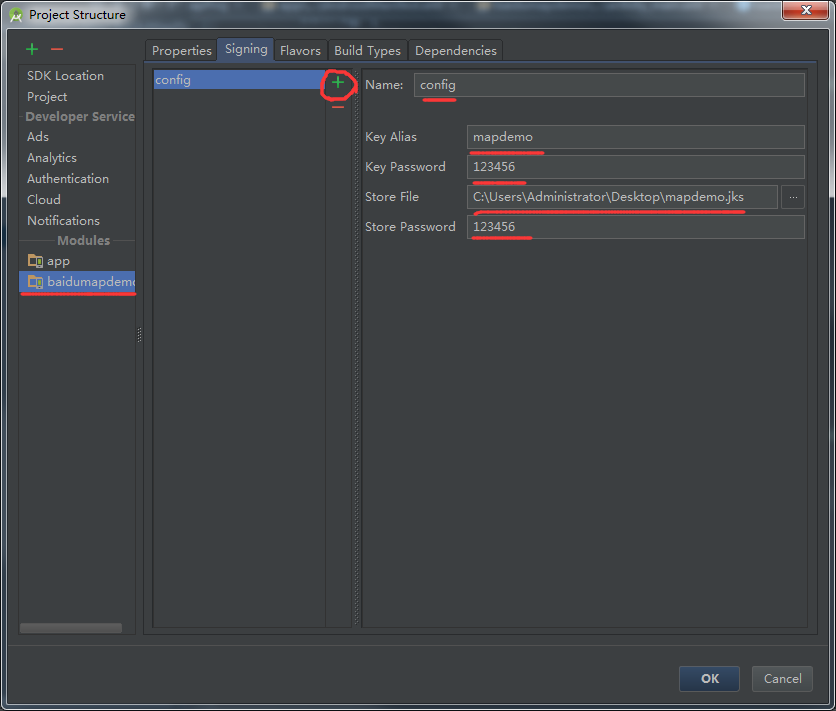Add a new module with green plus

pyautogui.click(x=32, y=50)
